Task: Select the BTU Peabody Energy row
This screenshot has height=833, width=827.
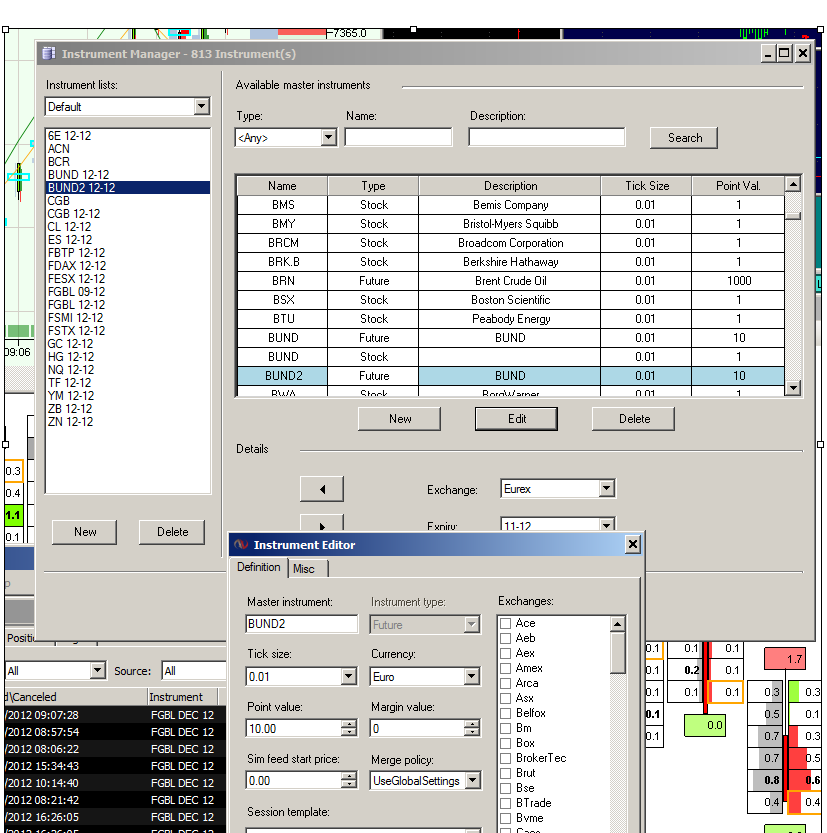Action: click(x=510, y=319)
